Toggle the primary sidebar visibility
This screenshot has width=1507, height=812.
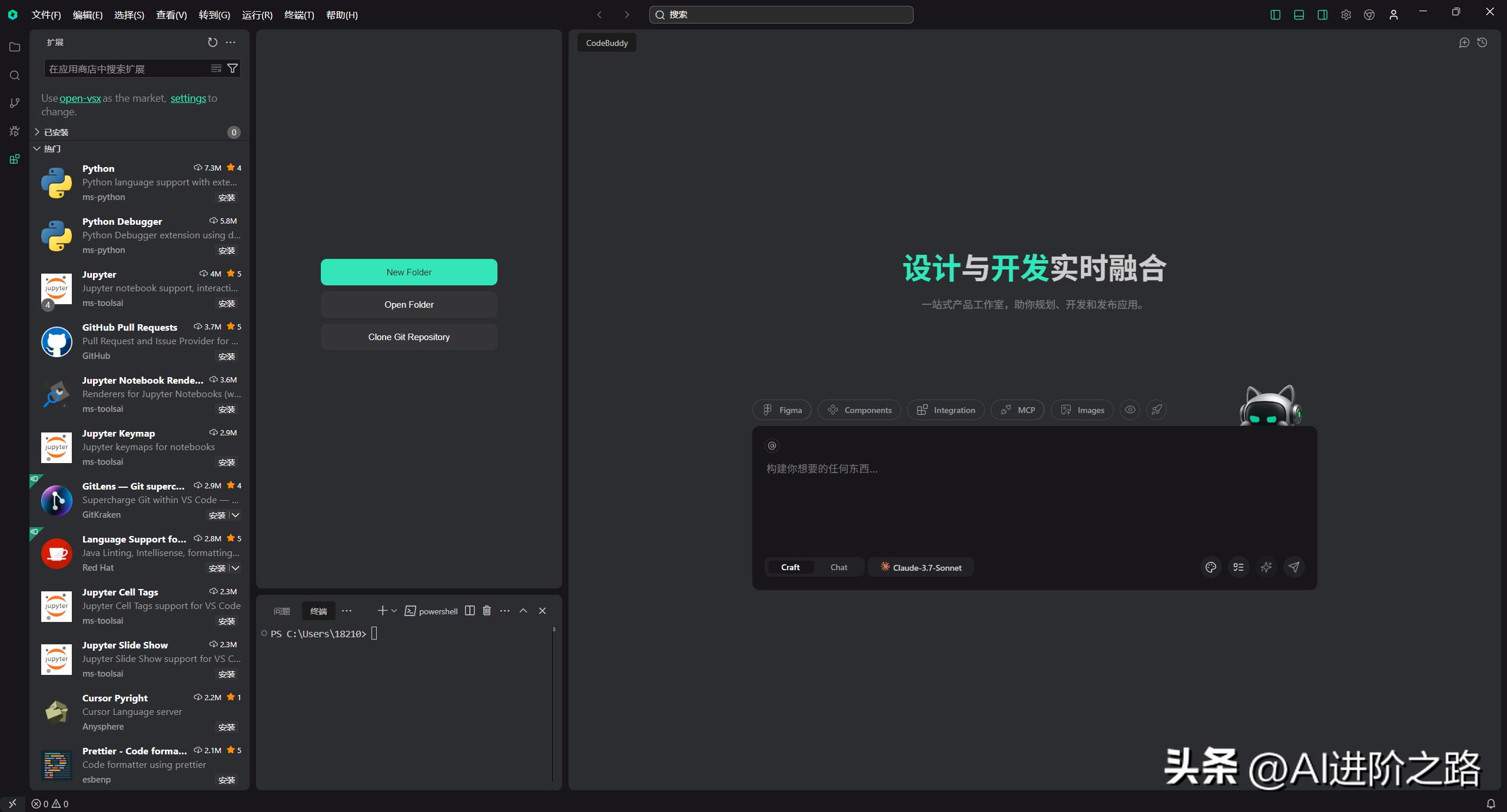pyautogui.click(x=1275, y=15)
